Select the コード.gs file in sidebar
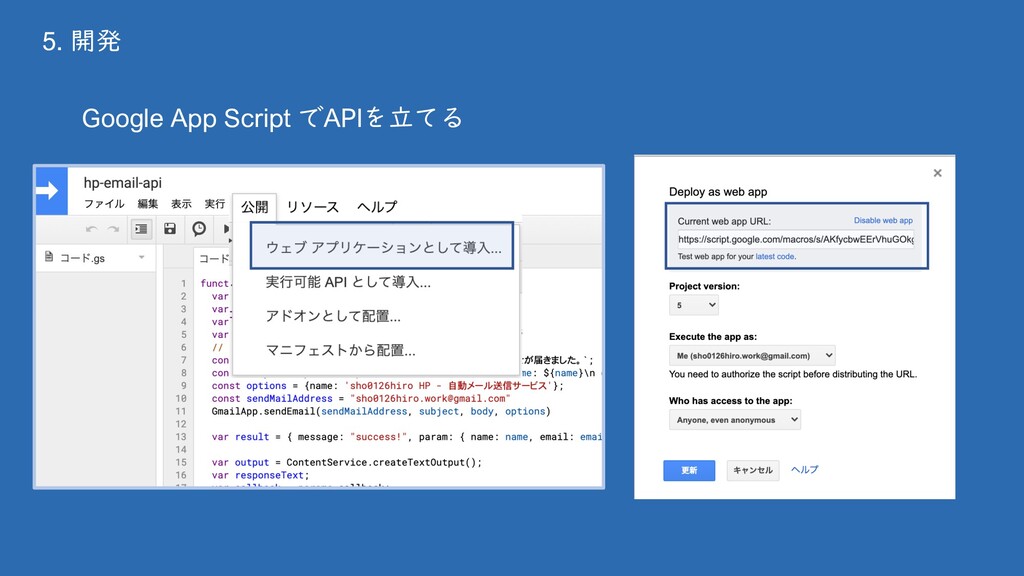This screenshot has height=576, width=1024. tap(95, 258)
